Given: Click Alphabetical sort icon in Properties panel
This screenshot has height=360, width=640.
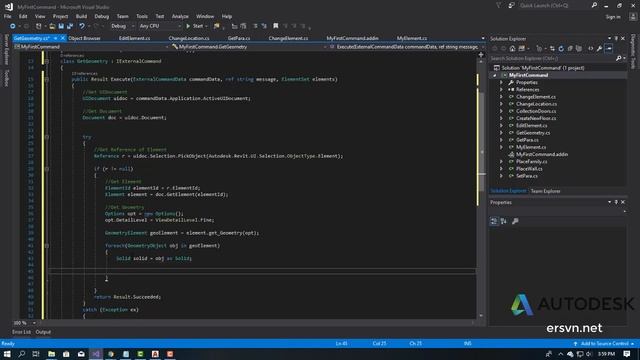Looking at the screenshot, I should (x=504, y=221).
